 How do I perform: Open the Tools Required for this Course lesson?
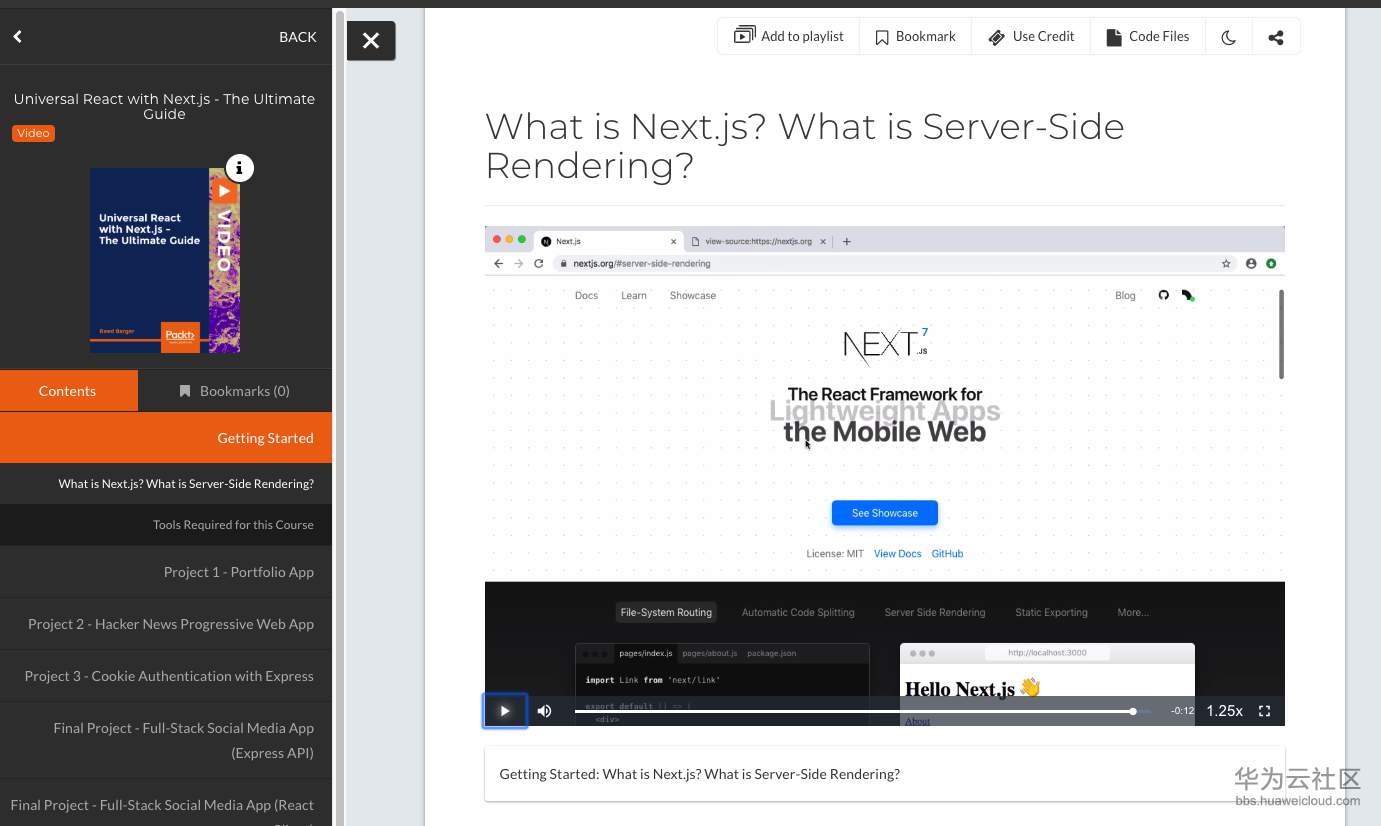click(x=166, y=525)
